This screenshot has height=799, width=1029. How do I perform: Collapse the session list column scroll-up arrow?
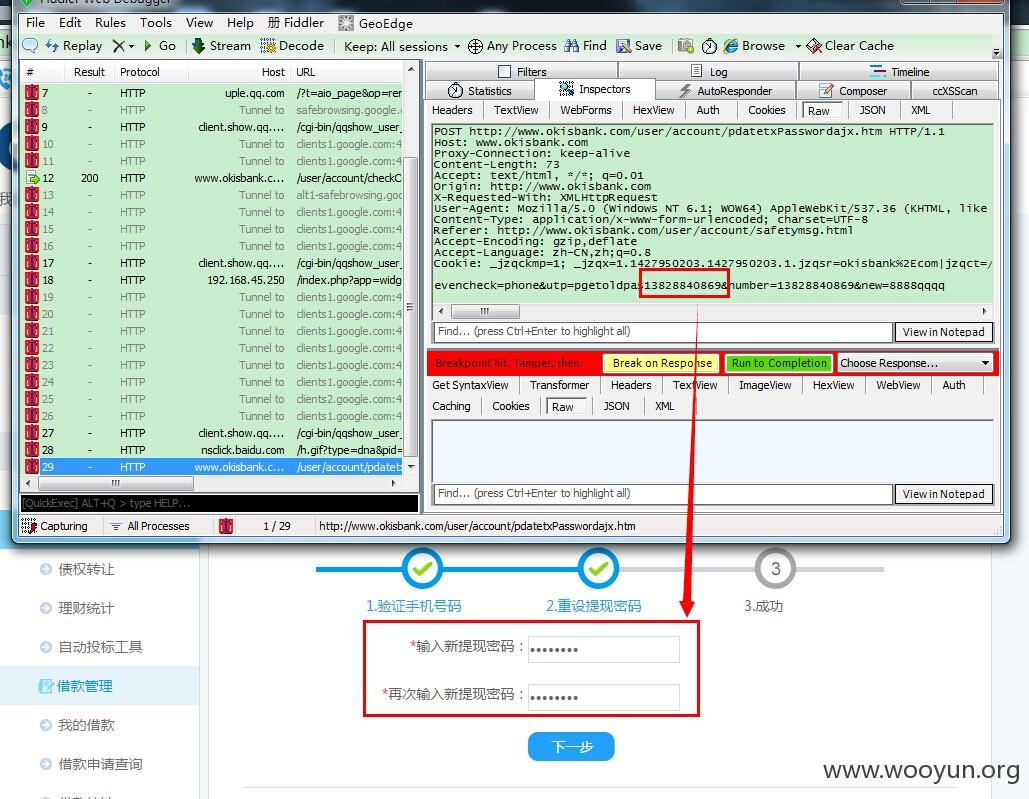click(411, 70)
